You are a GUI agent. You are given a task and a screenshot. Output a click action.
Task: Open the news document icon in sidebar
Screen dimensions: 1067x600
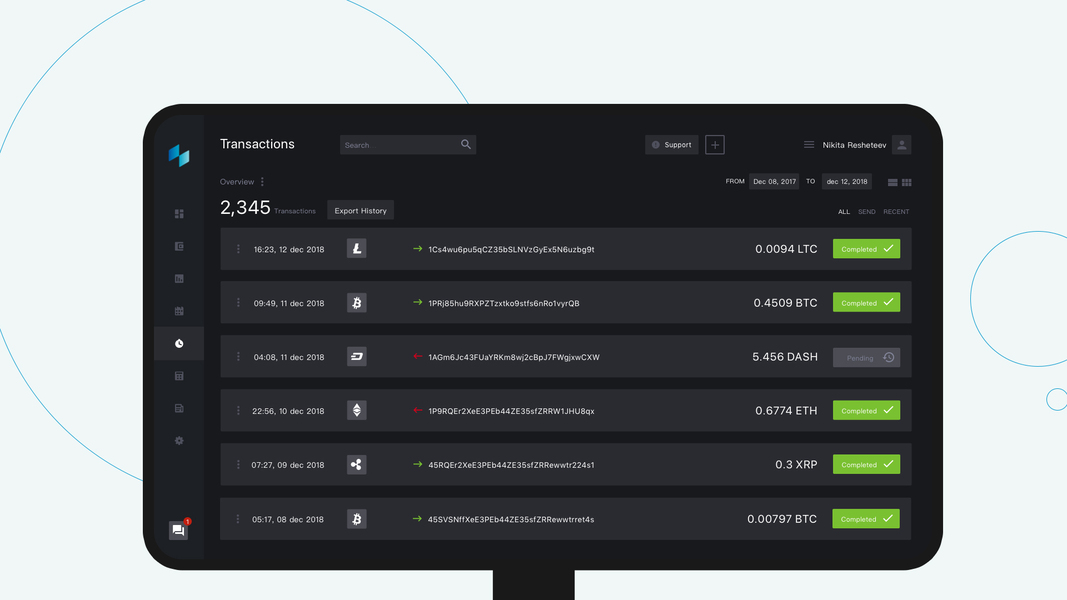click(179, 408)
